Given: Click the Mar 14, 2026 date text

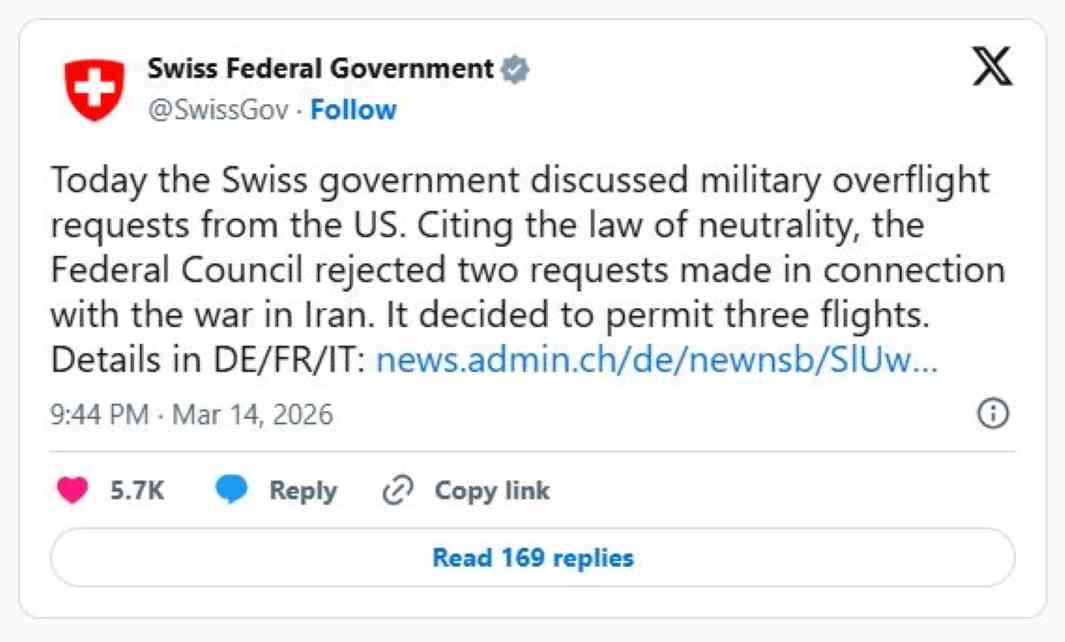Looking at the screenshot, I should [252, 414].
